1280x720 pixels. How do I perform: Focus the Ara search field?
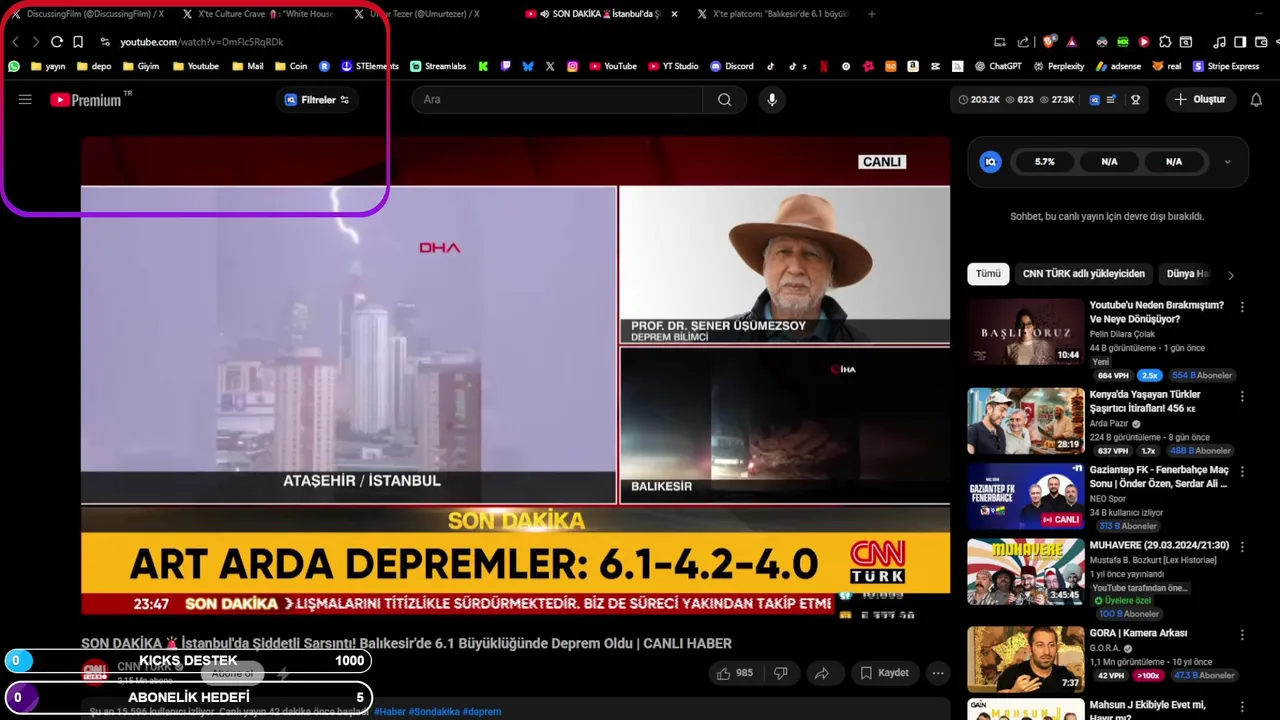pyautogui.click(x=557, y=100)
